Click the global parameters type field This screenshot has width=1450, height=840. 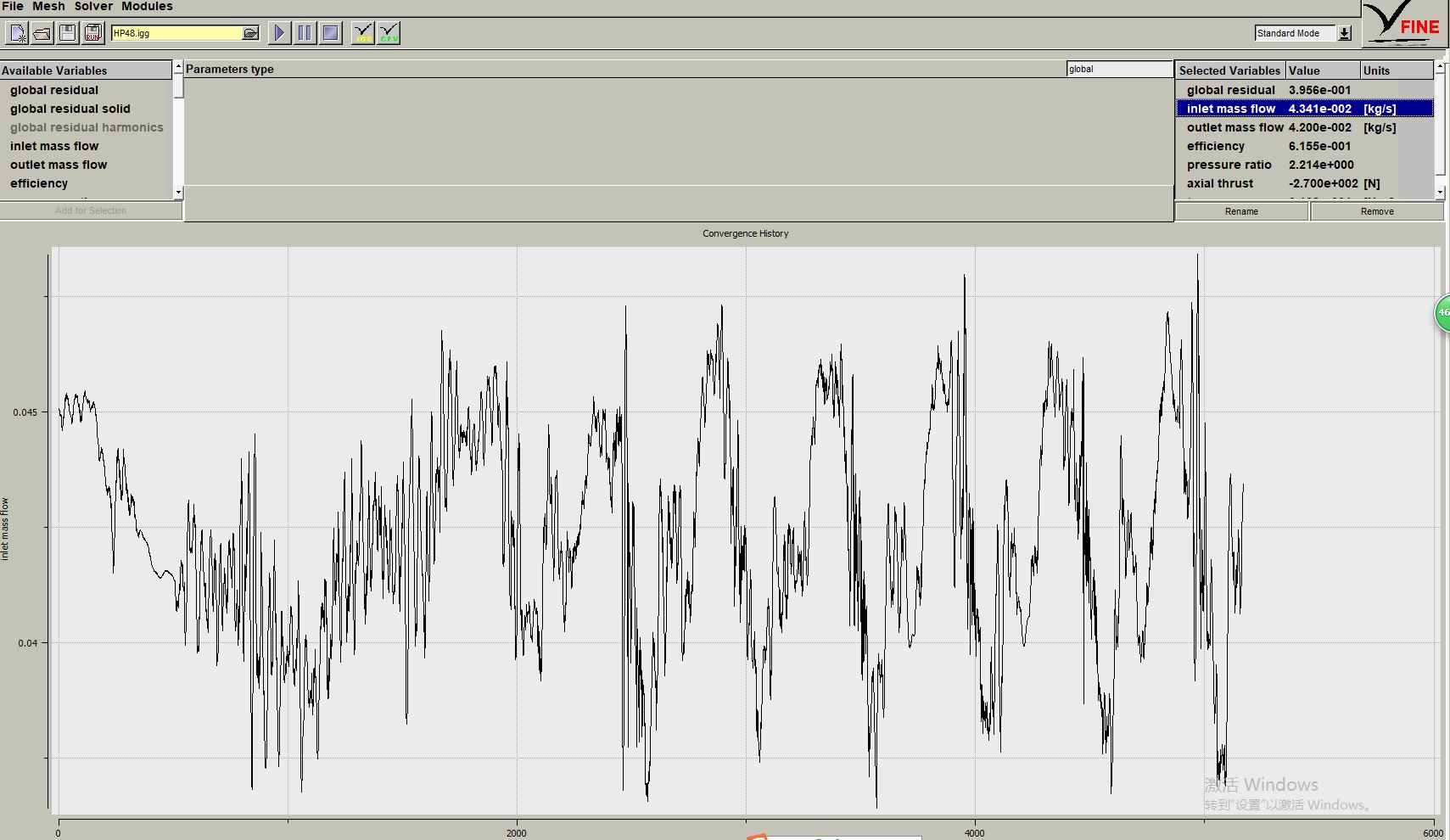pos(1118,70)
